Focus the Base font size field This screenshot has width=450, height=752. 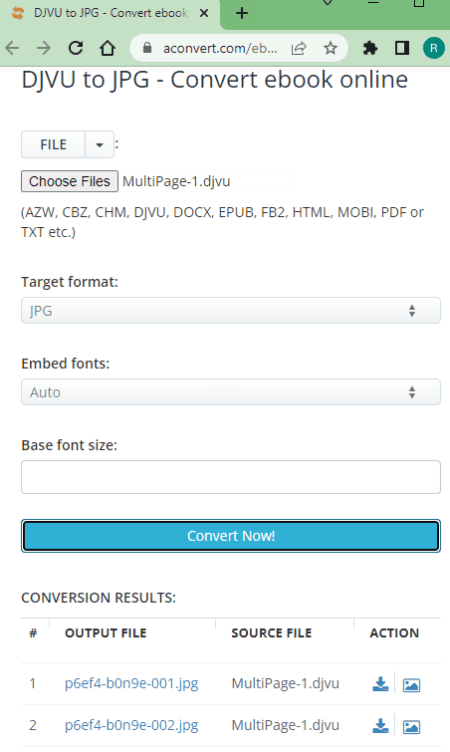click(231, 477)
